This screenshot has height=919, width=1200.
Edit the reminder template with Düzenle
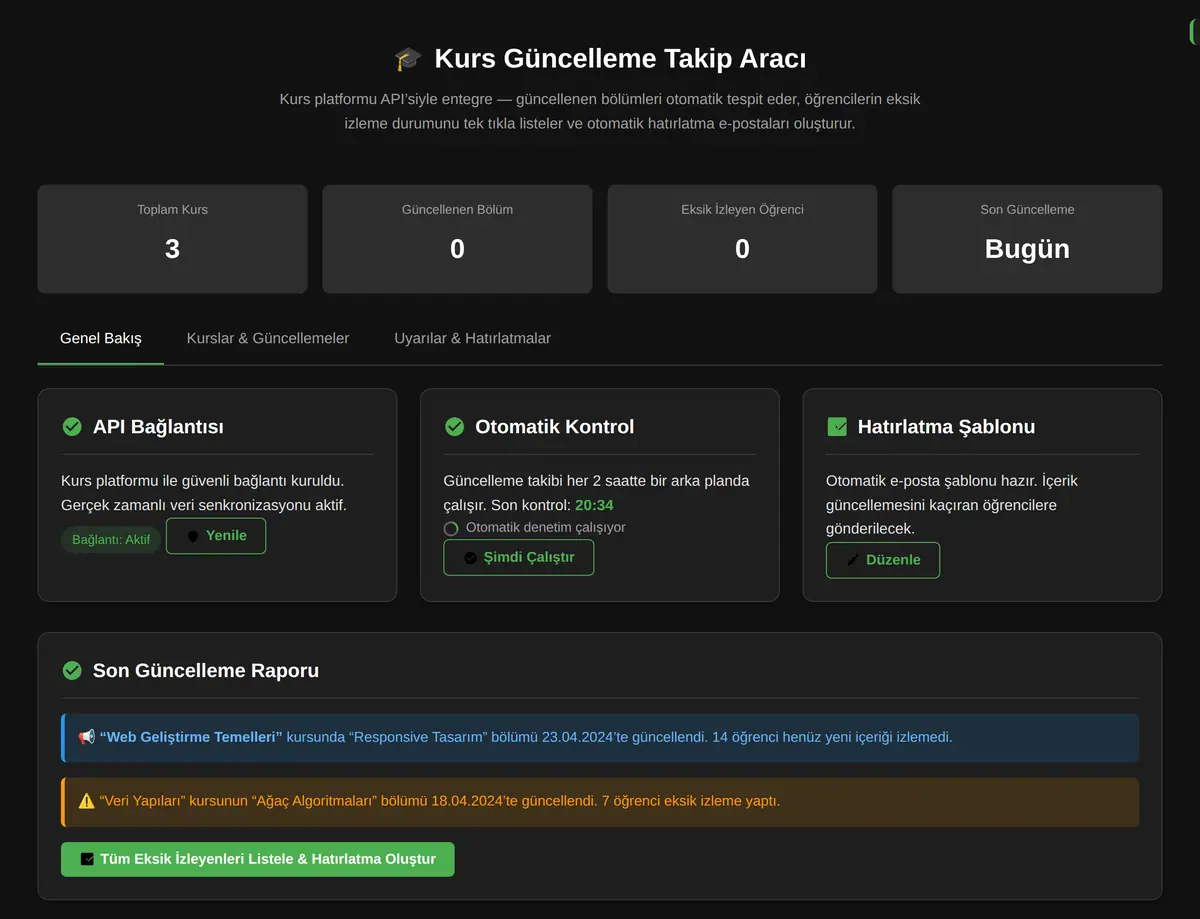[883, 560]
